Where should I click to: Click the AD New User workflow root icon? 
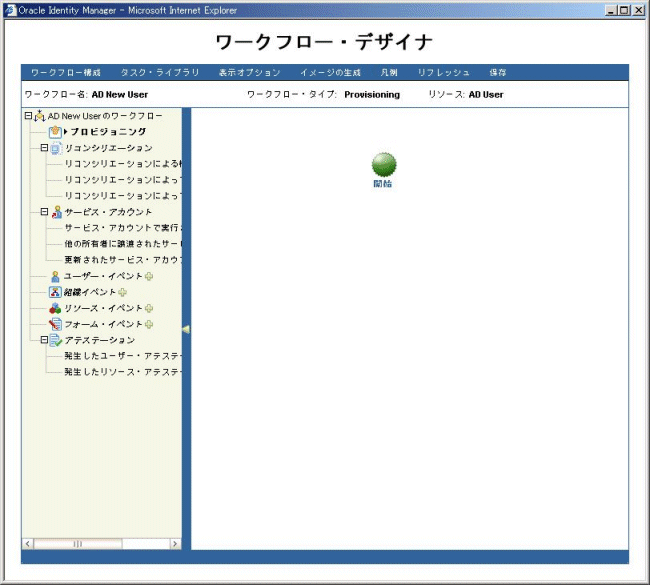[x=40, y=116]
